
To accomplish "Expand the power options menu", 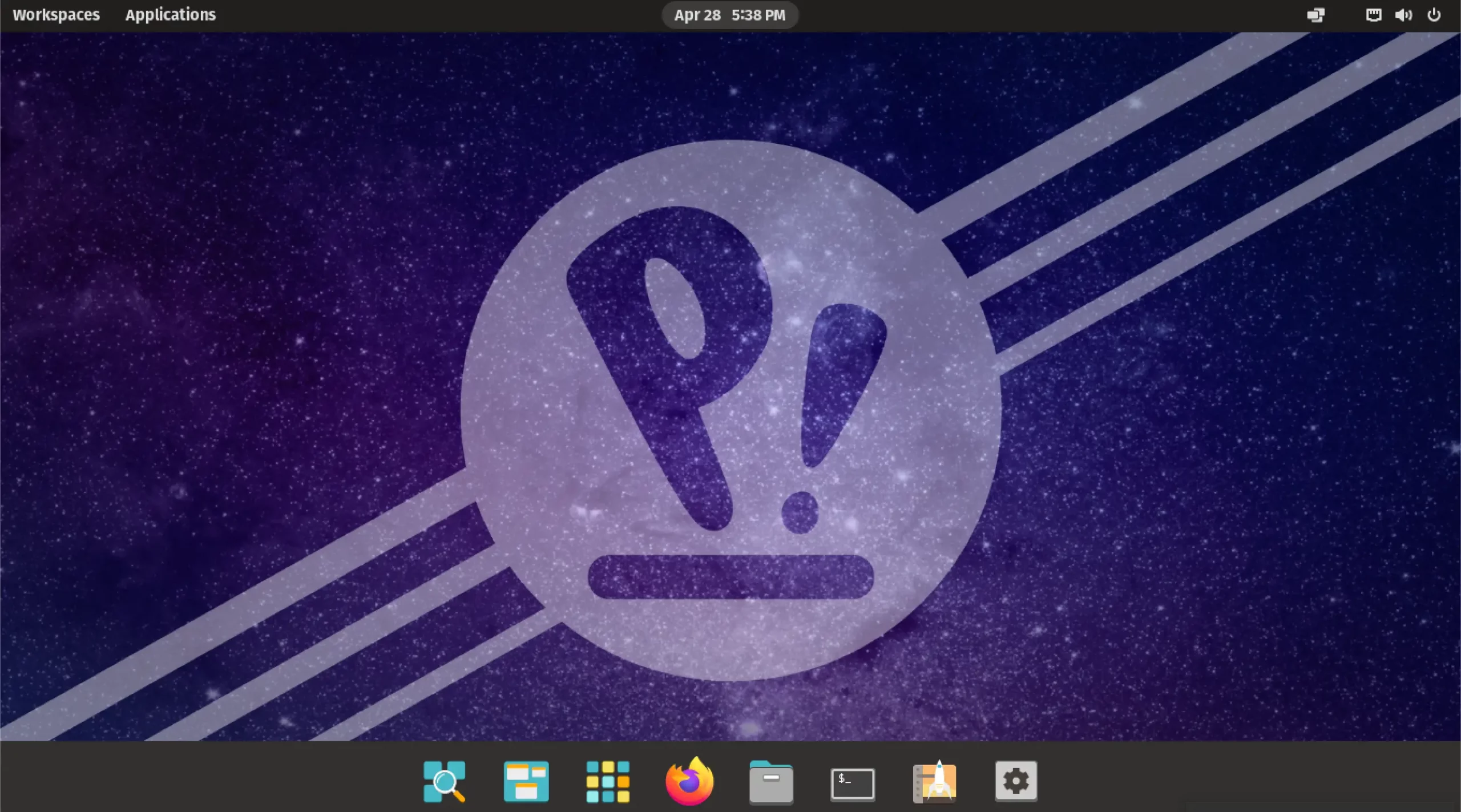I will (x=1434, y=15).
